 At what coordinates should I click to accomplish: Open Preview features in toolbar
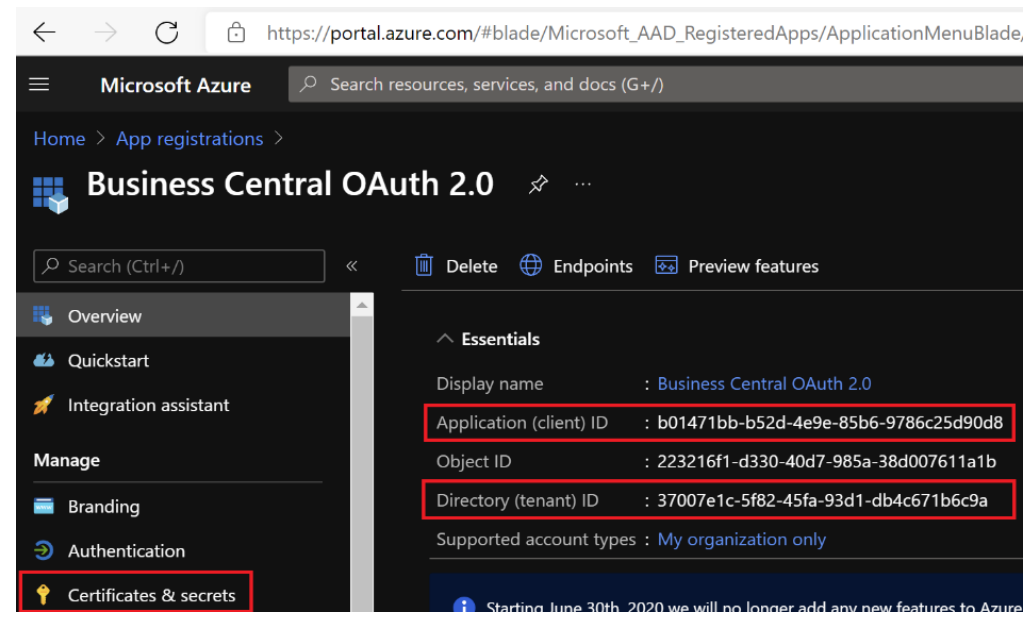click(x=737, y=266)
